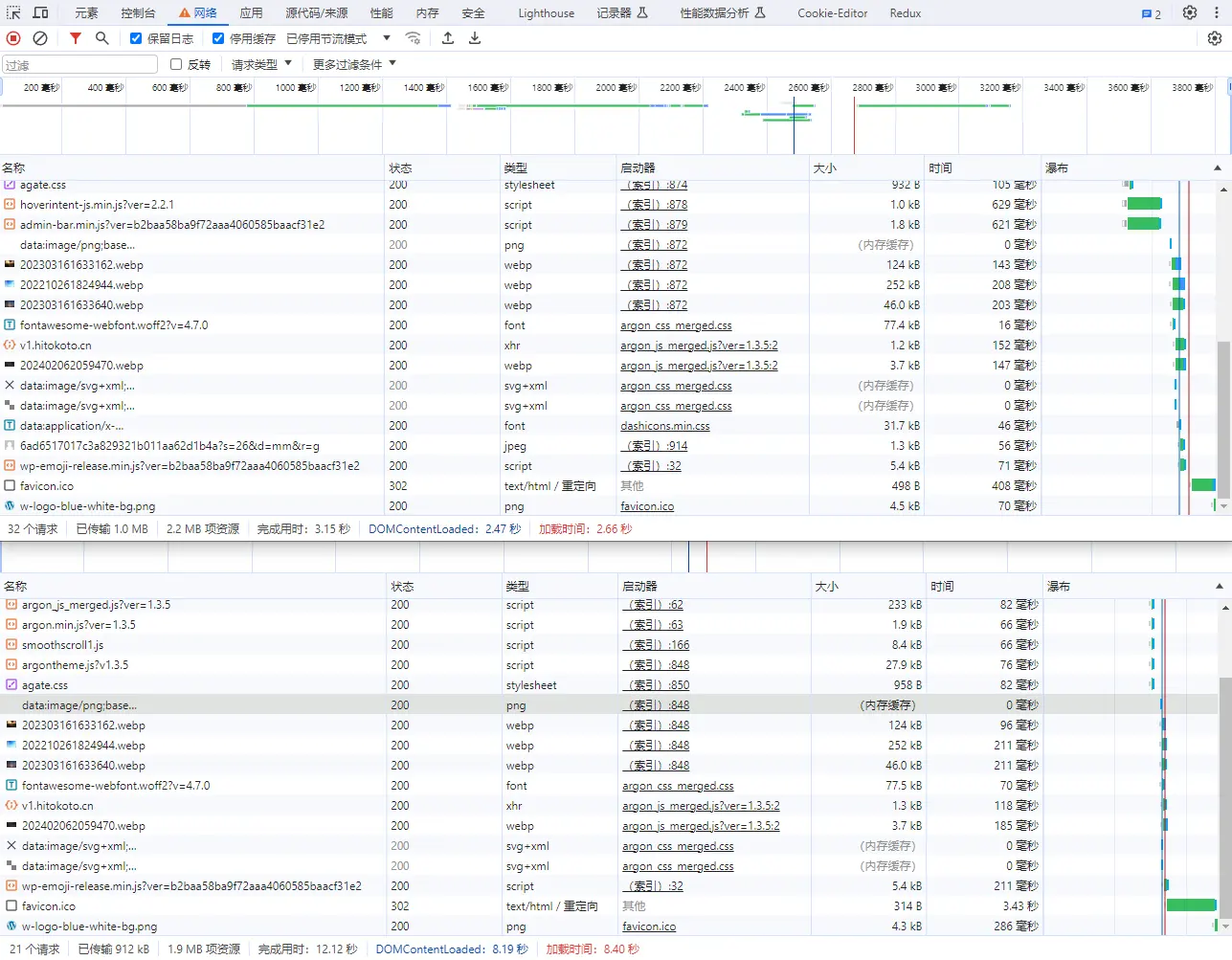Click waterfall bar of favicon.co with 3.43 秒
1232x960 pixels.
[x=1191, y=905]
